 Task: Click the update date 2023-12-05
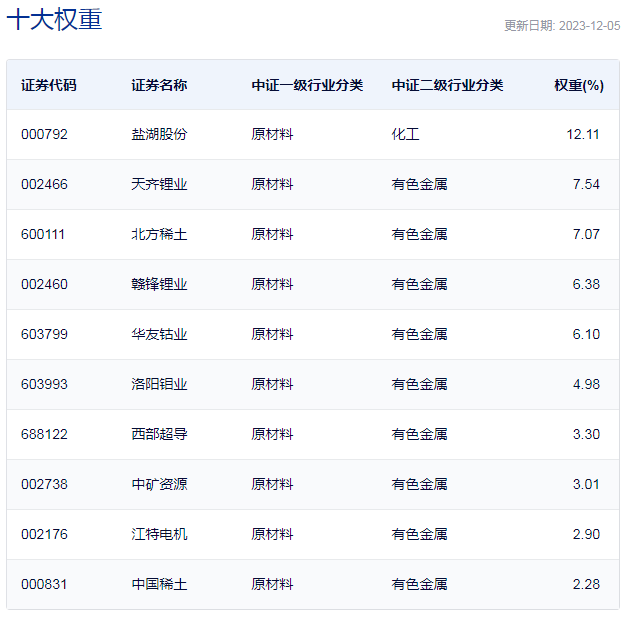click(589, 26)
